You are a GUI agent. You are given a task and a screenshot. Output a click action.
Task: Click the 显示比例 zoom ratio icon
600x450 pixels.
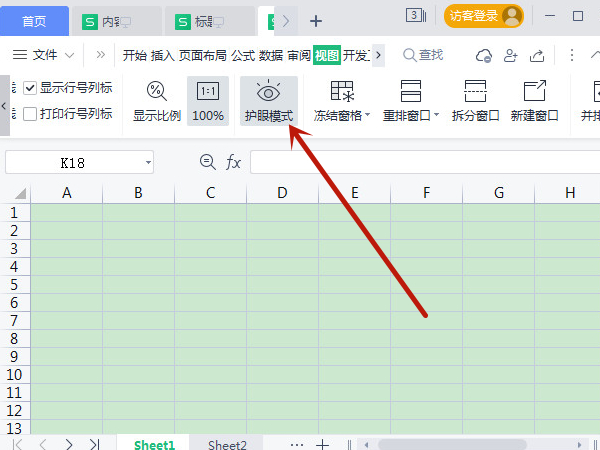(x=157, y=92)
